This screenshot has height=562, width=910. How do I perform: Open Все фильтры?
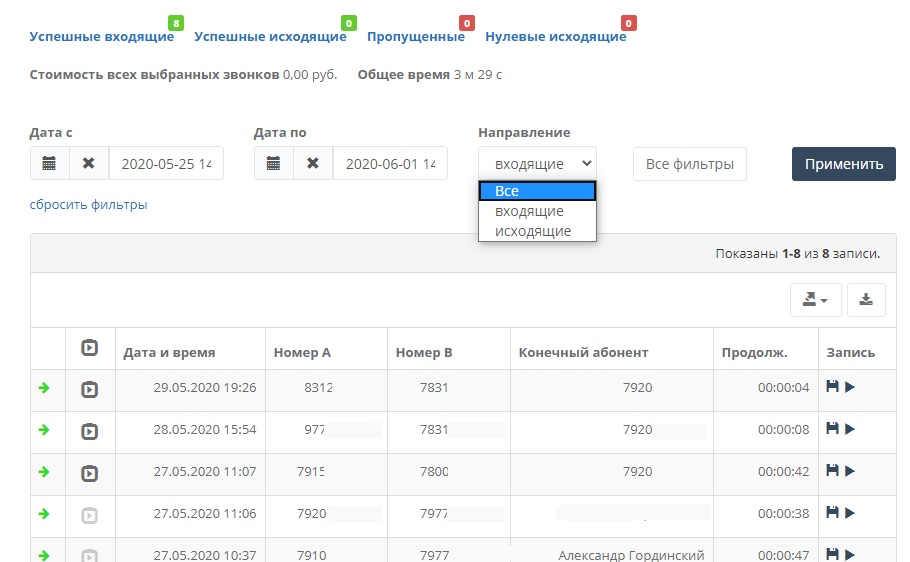click(x=689, y=164)
